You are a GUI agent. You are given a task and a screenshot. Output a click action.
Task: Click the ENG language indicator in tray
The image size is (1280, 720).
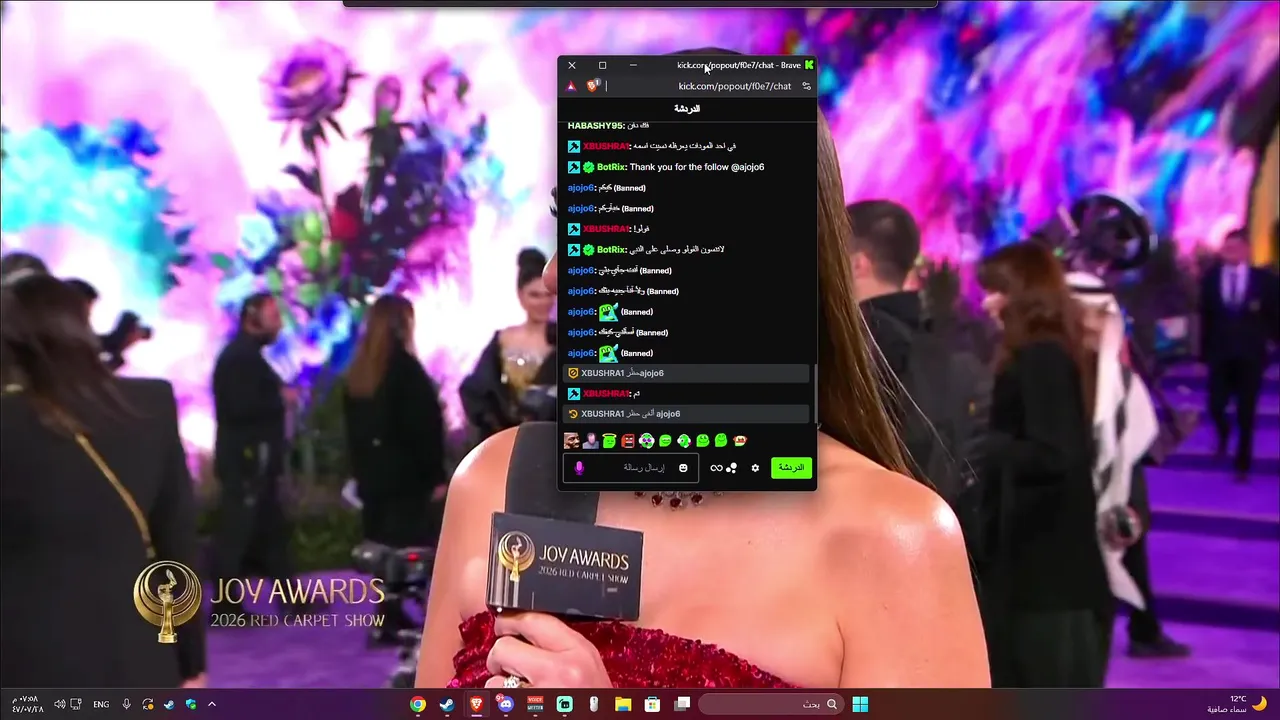tap(101, 704)
